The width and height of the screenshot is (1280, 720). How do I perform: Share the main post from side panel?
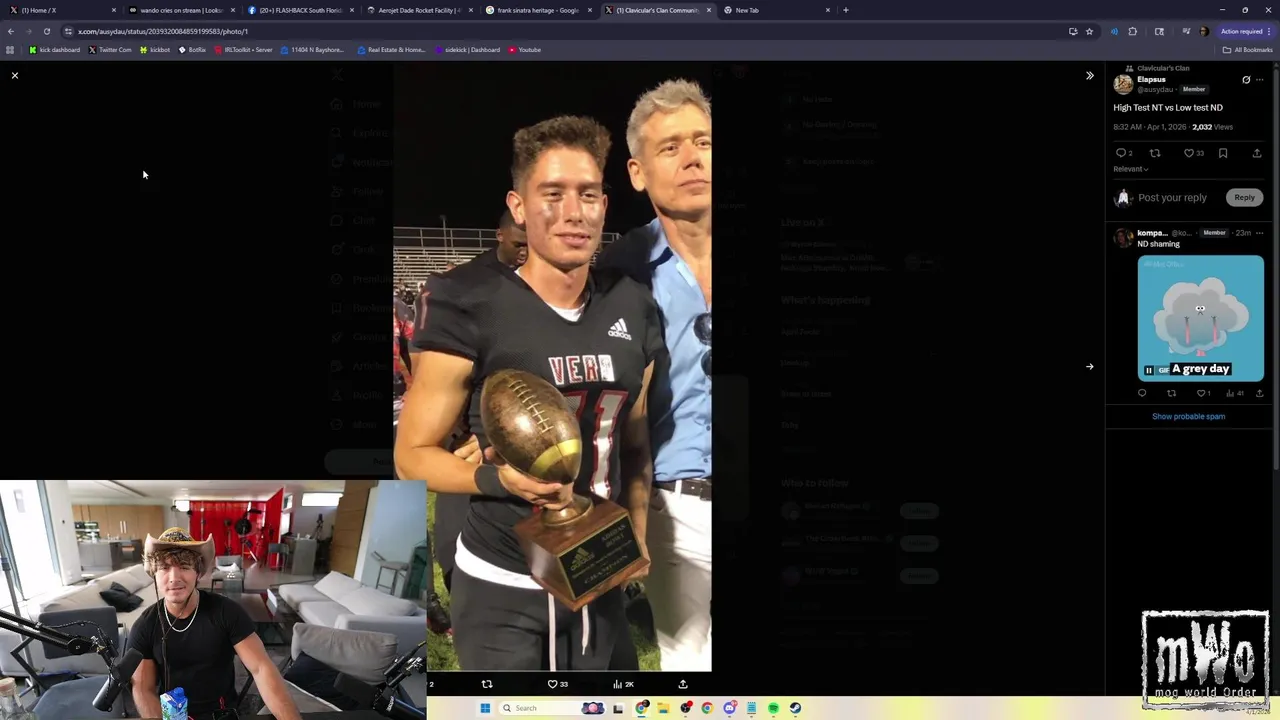(x=1257, y=153)
